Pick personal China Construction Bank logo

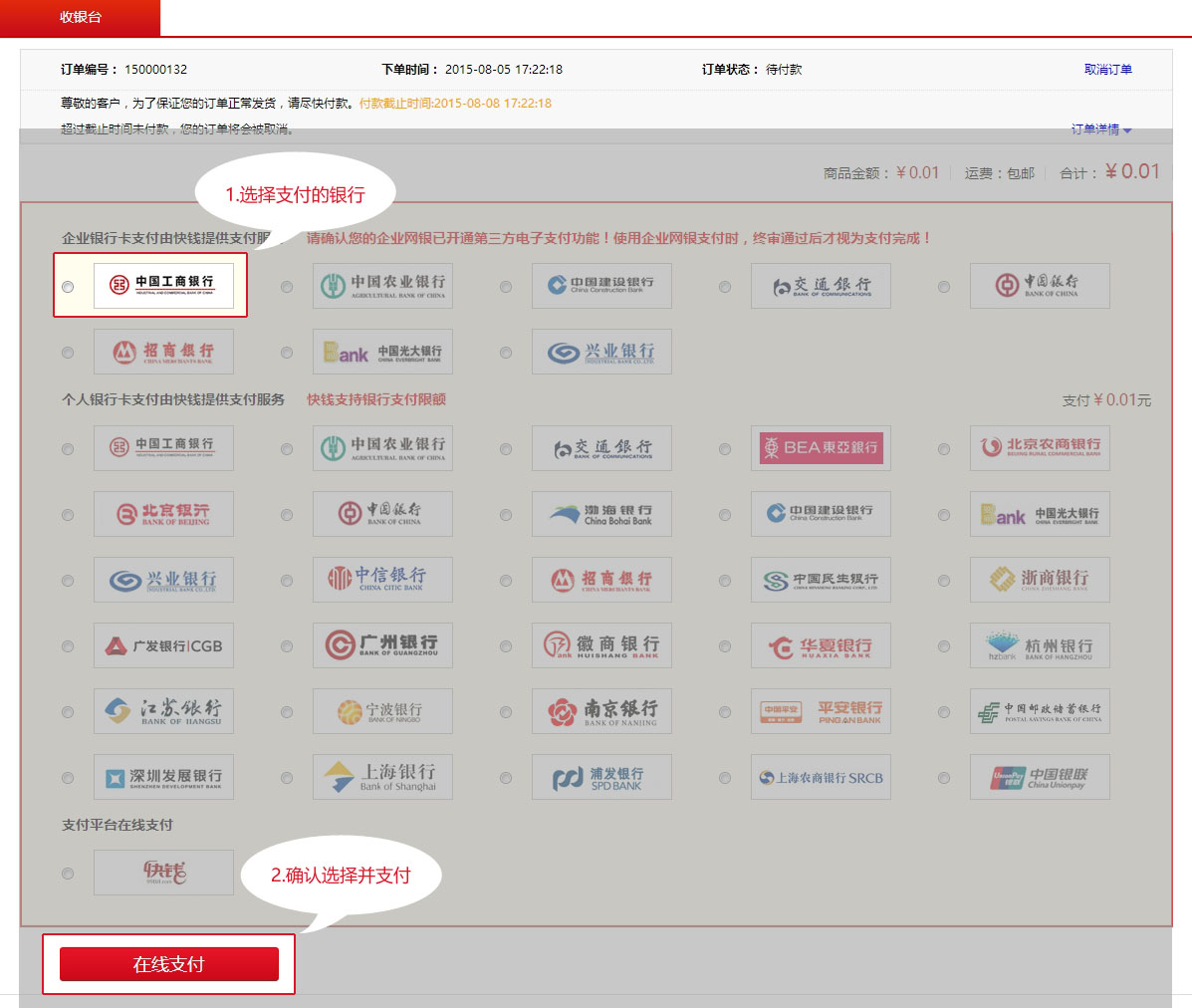tap(821, 514)
